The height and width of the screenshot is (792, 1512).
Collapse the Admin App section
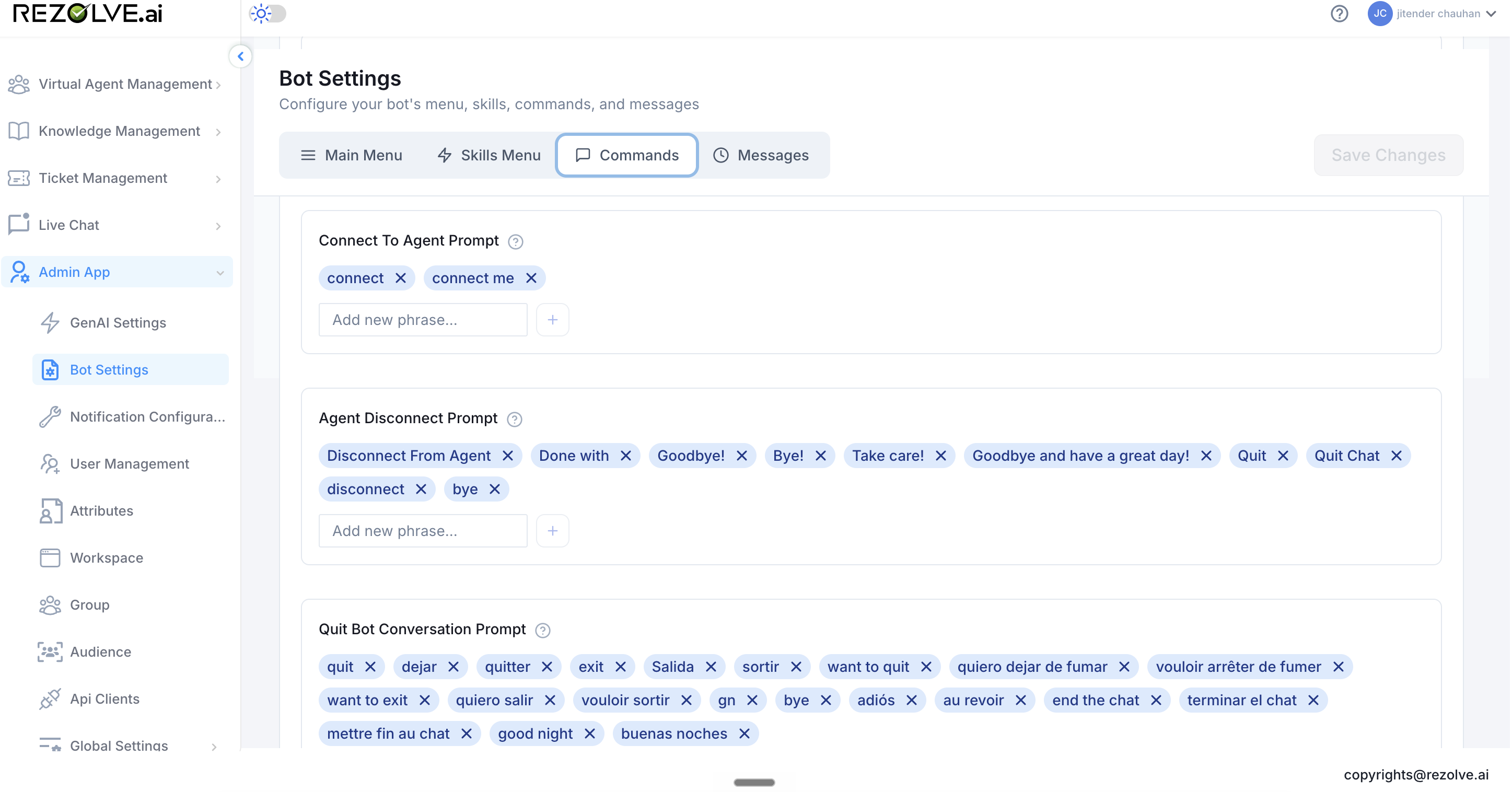pos(118,272)
